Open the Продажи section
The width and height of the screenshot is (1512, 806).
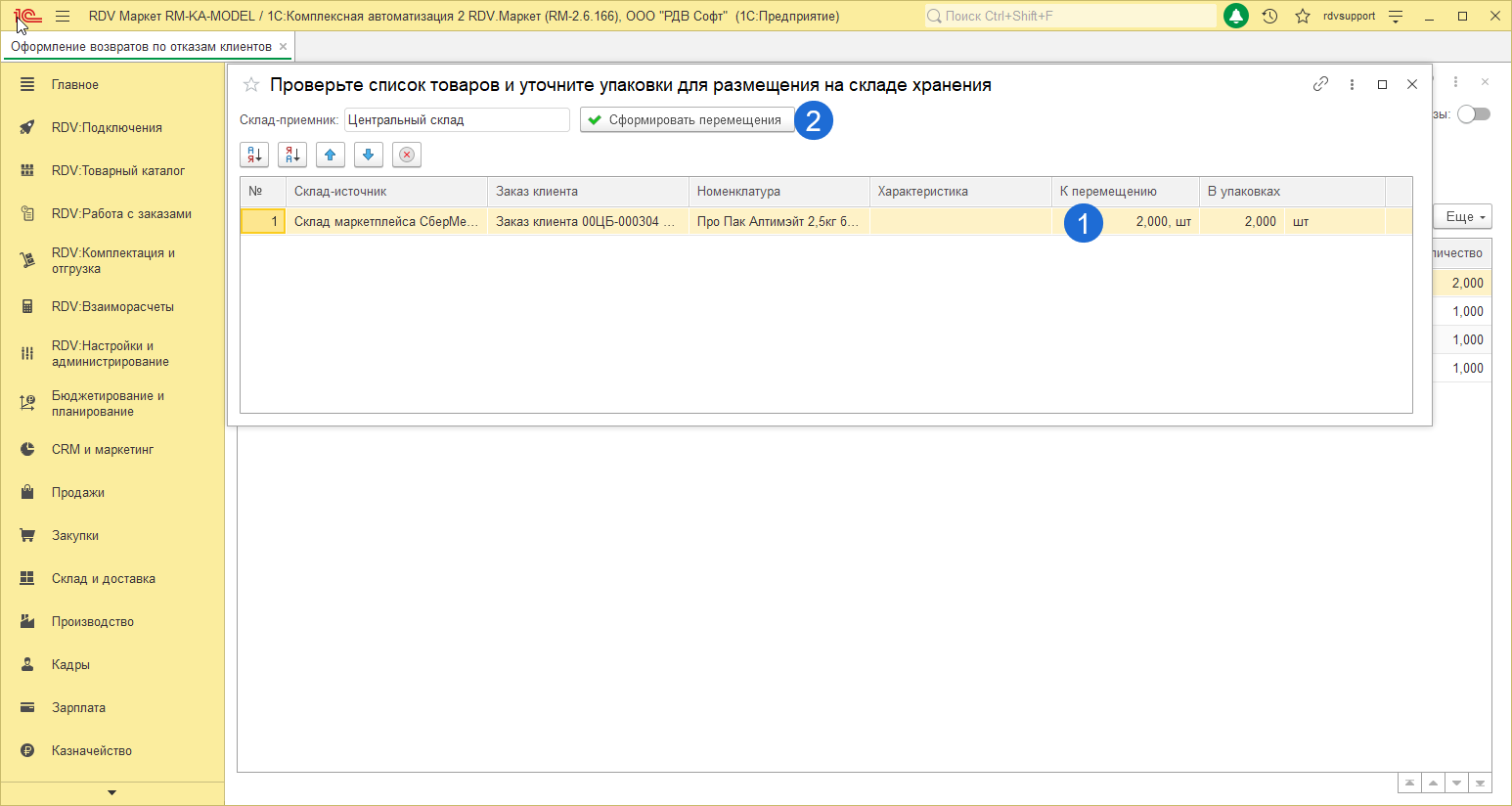112,493
